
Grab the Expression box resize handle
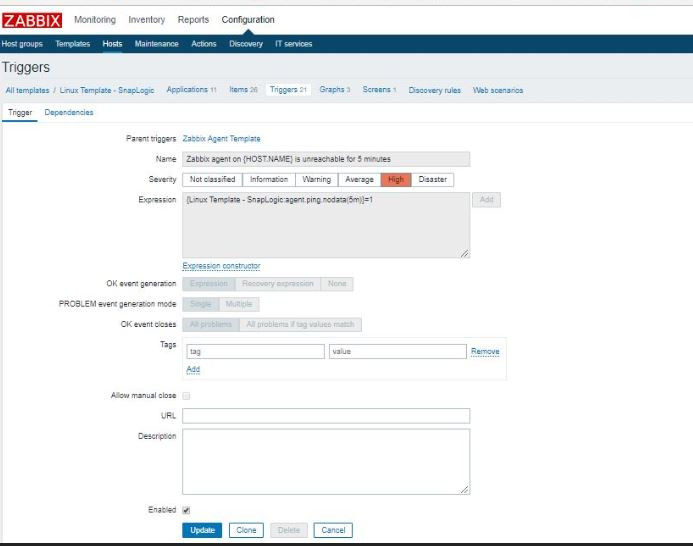click(465, 253)
